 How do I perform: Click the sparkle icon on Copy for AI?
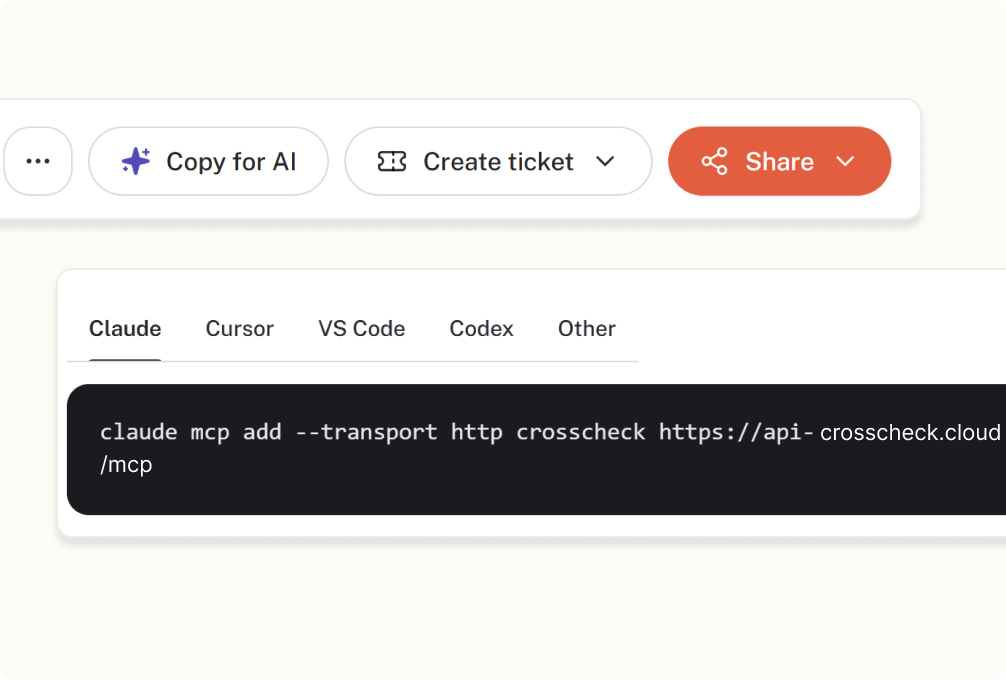[136, 161]
